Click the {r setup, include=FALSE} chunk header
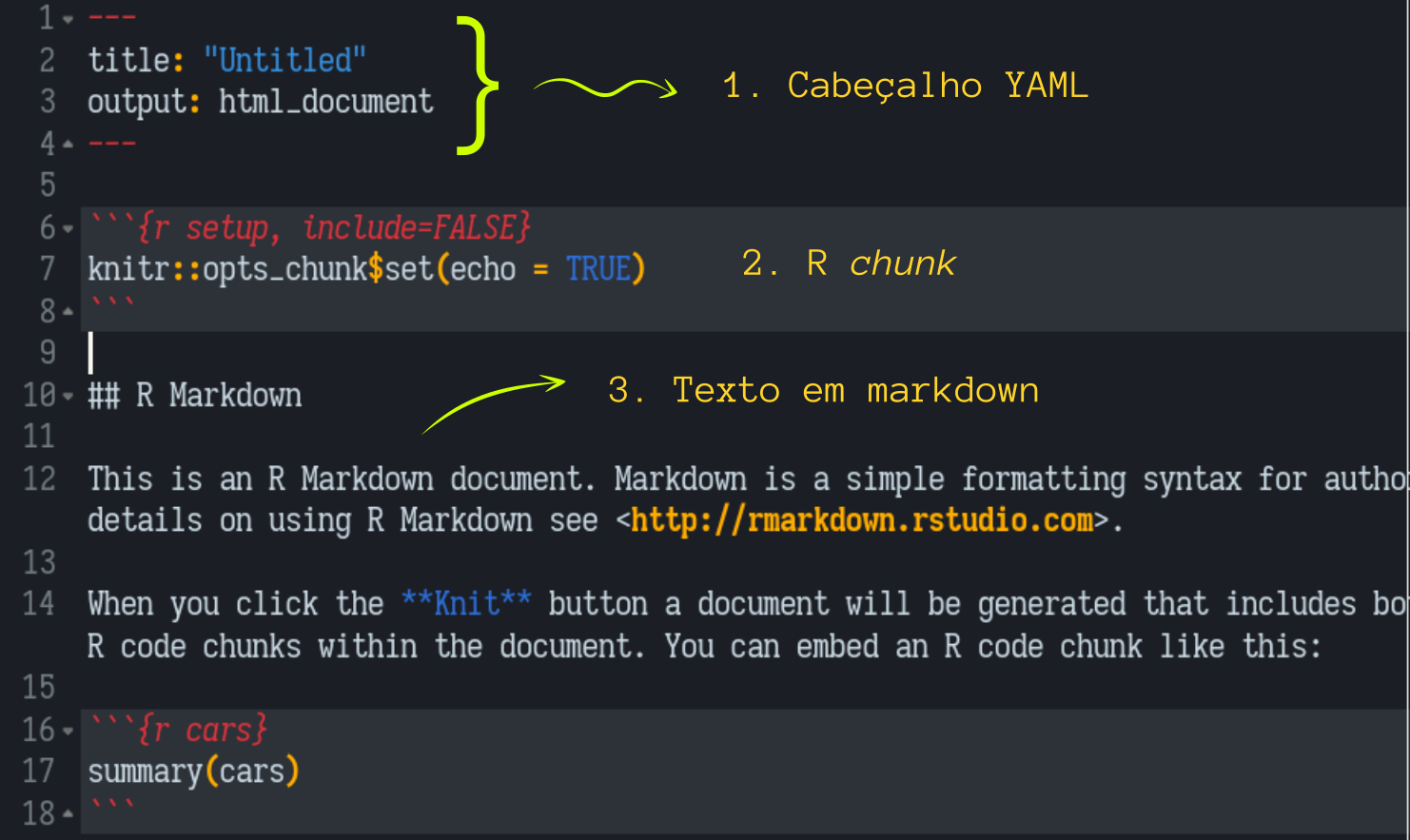The width and height of the screenshot is (1410, 840). 333,228
